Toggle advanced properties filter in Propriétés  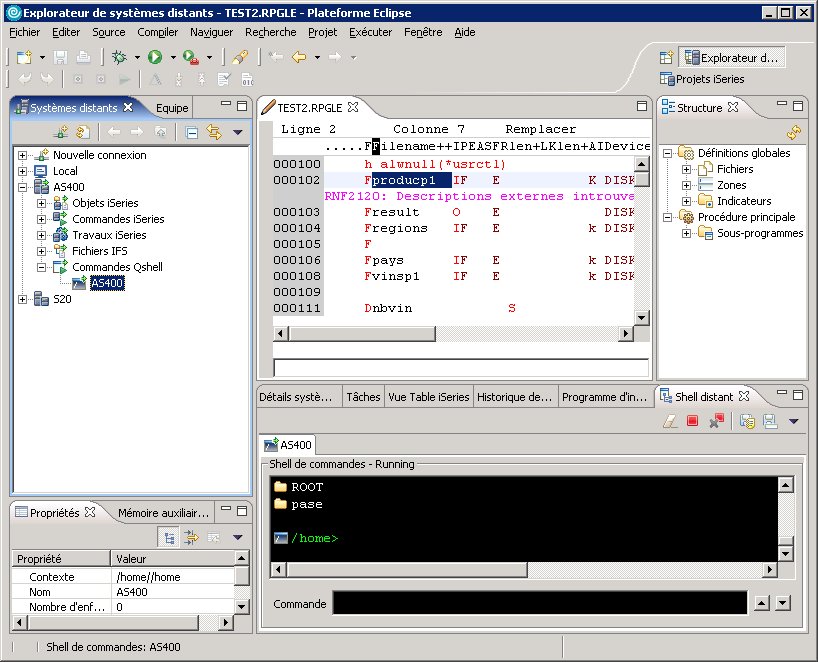coord(191,537)
